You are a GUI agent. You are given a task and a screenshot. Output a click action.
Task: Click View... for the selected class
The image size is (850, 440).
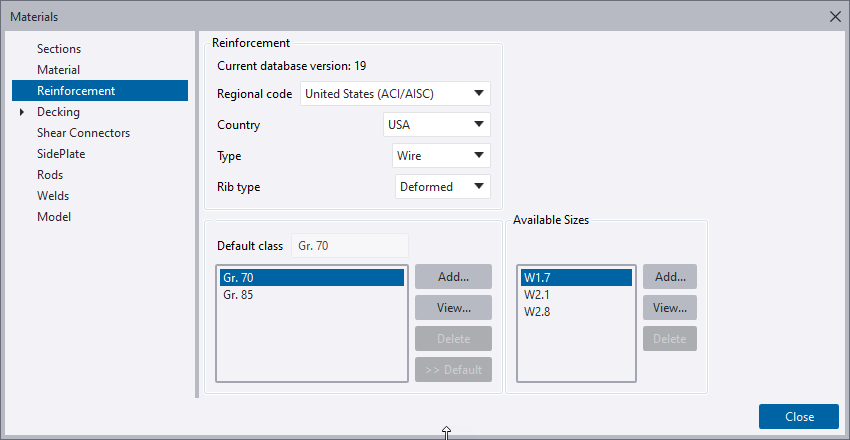click(453, 308)
